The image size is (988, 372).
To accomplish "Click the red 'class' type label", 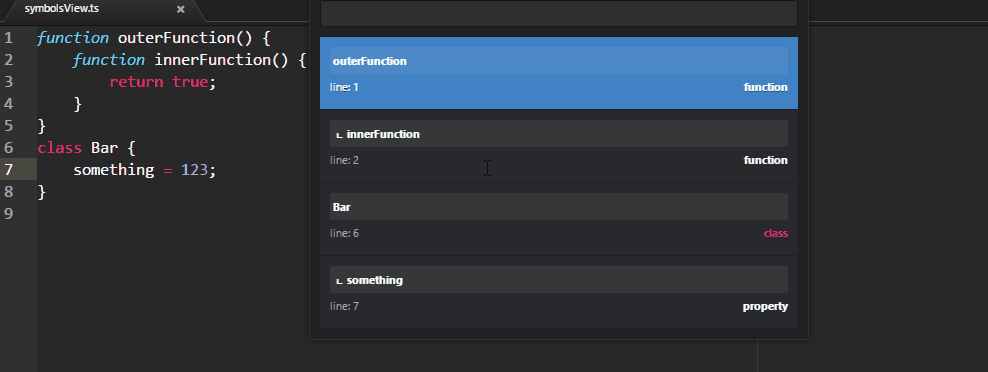I will tap(776, 233).
